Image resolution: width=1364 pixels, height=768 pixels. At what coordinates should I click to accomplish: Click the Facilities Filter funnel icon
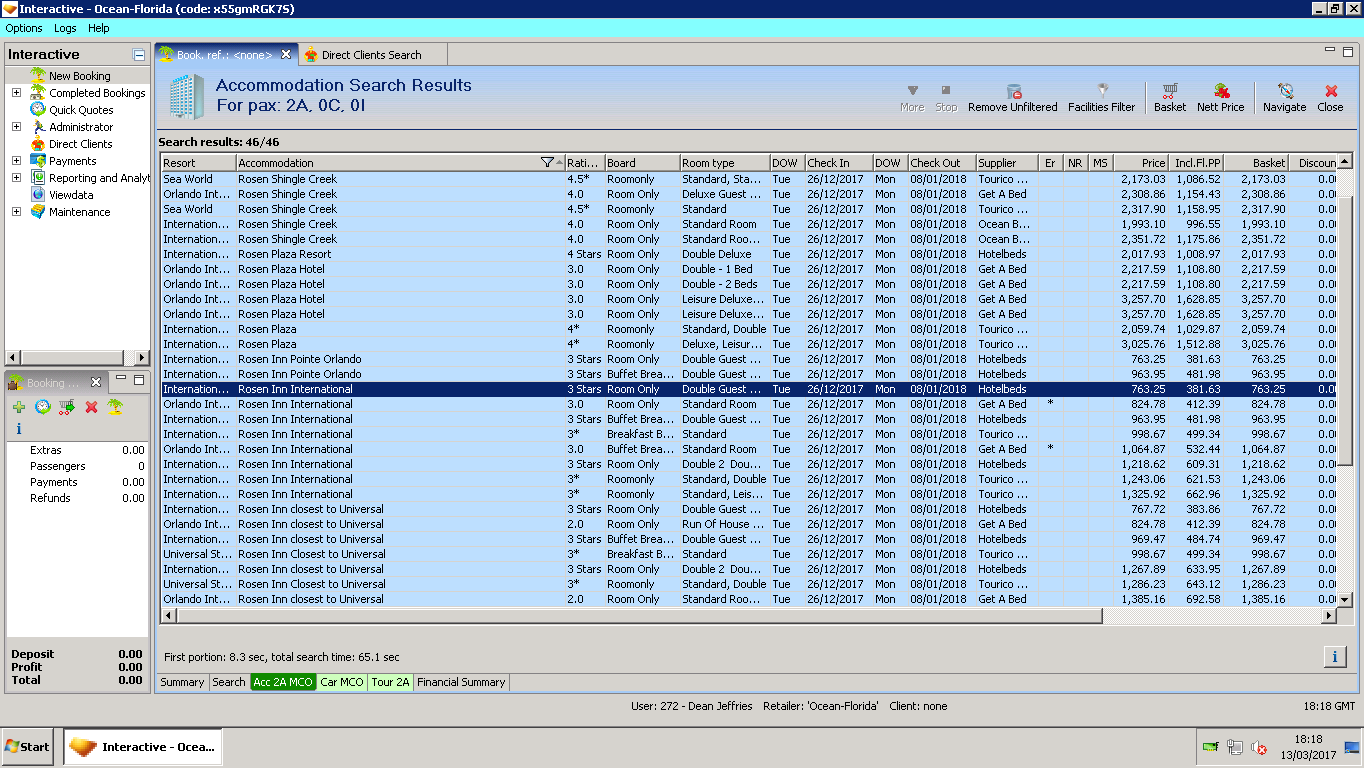coord(1102,91)
